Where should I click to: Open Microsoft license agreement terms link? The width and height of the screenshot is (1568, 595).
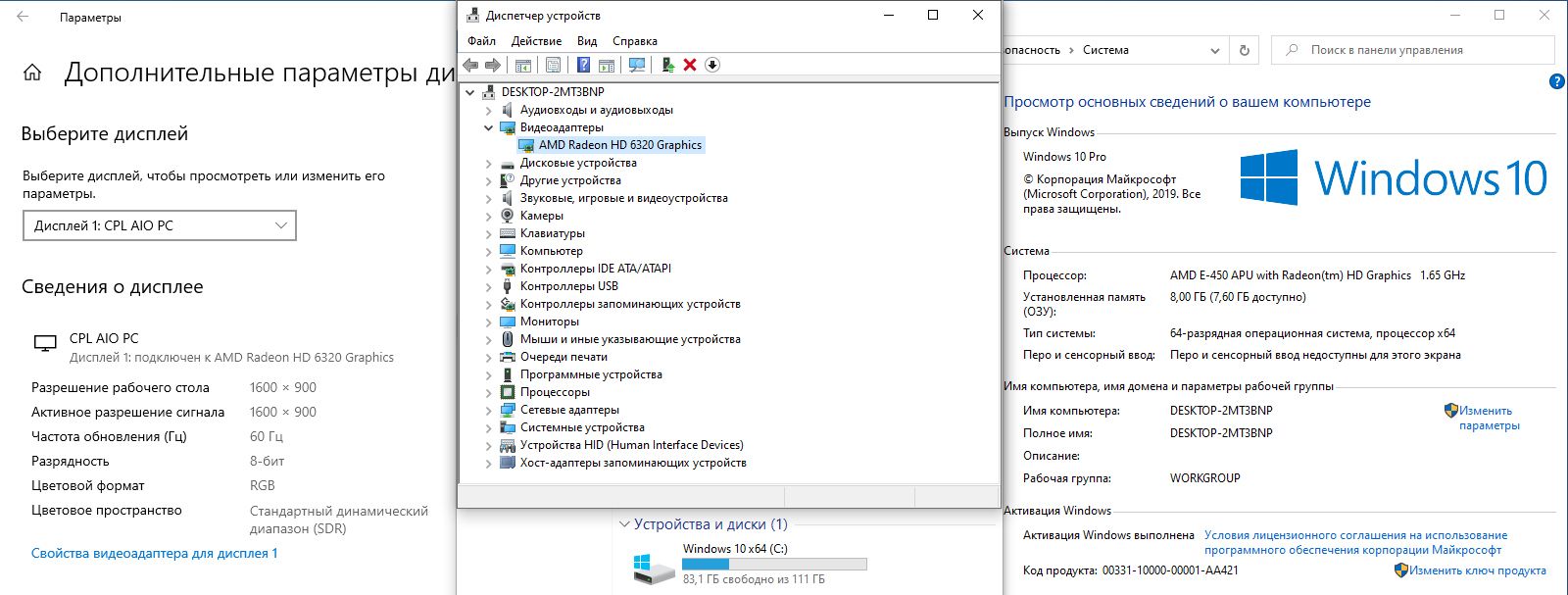coord(1356,542)
